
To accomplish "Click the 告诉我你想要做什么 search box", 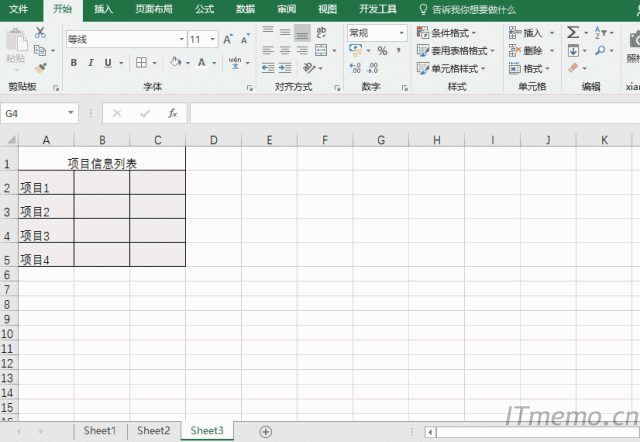I will click(x=468, y=9).
